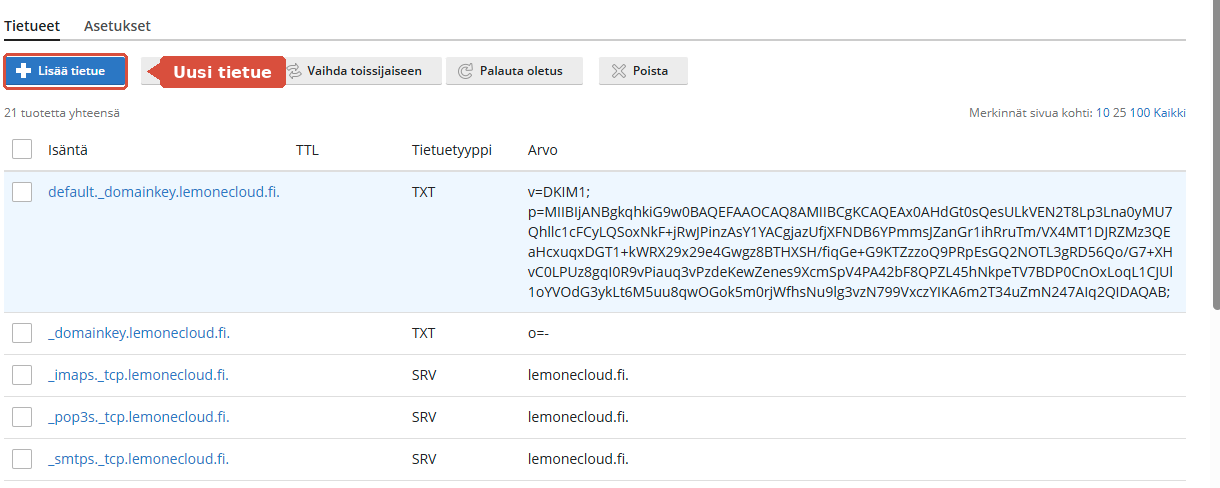Screen dimensions: 1220x488
Task: Click the TXT type of default._domainkey row
Action: (424, 192)
